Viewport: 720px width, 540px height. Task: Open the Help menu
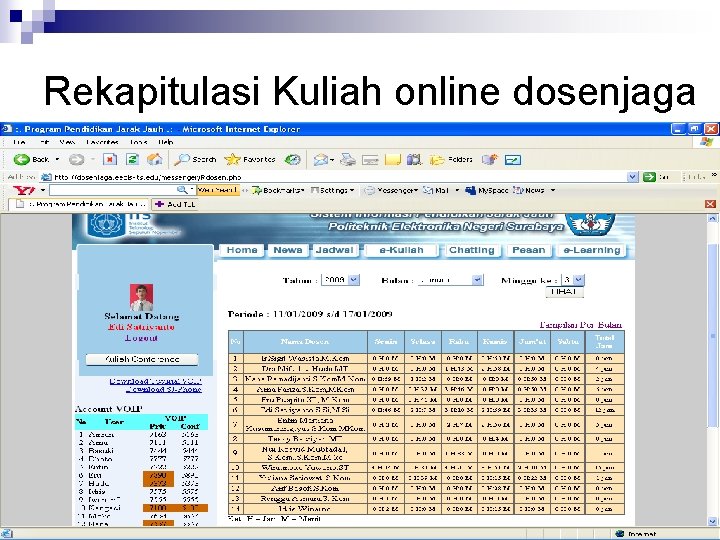(x=165, y=142)
